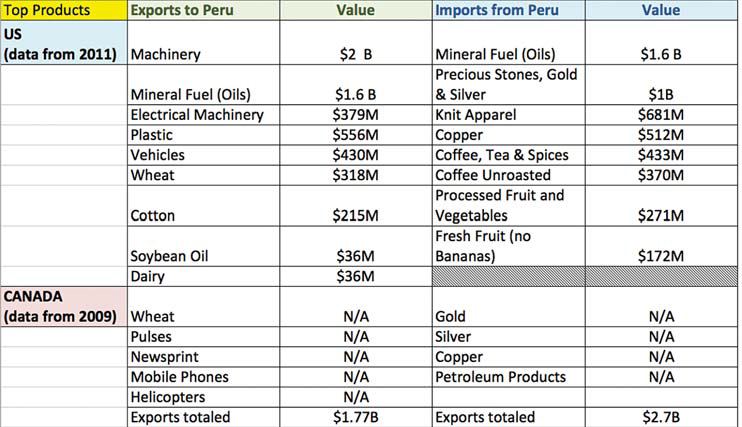Select the Helicopters cell
The height and width of the screenshot is (427, 742).
203,397
